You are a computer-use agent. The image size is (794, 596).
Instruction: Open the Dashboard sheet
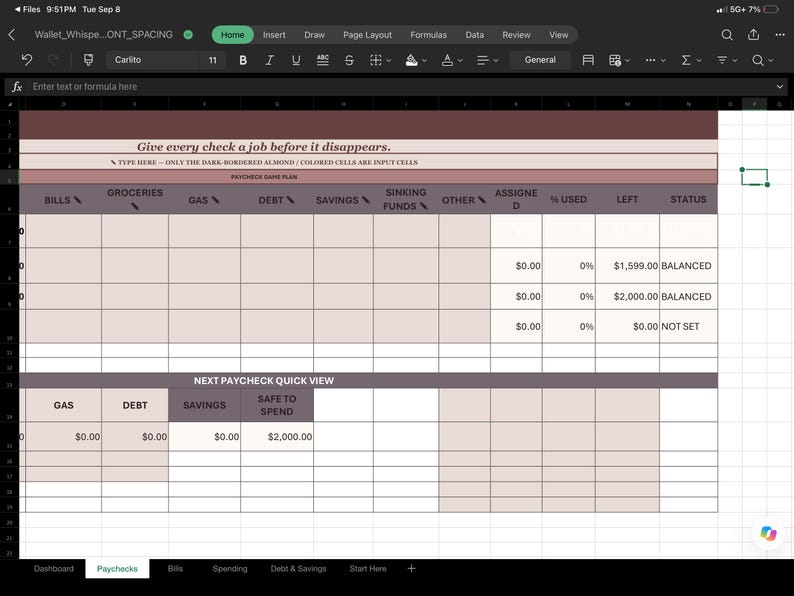pyautogui.click(x=54, y=568)
